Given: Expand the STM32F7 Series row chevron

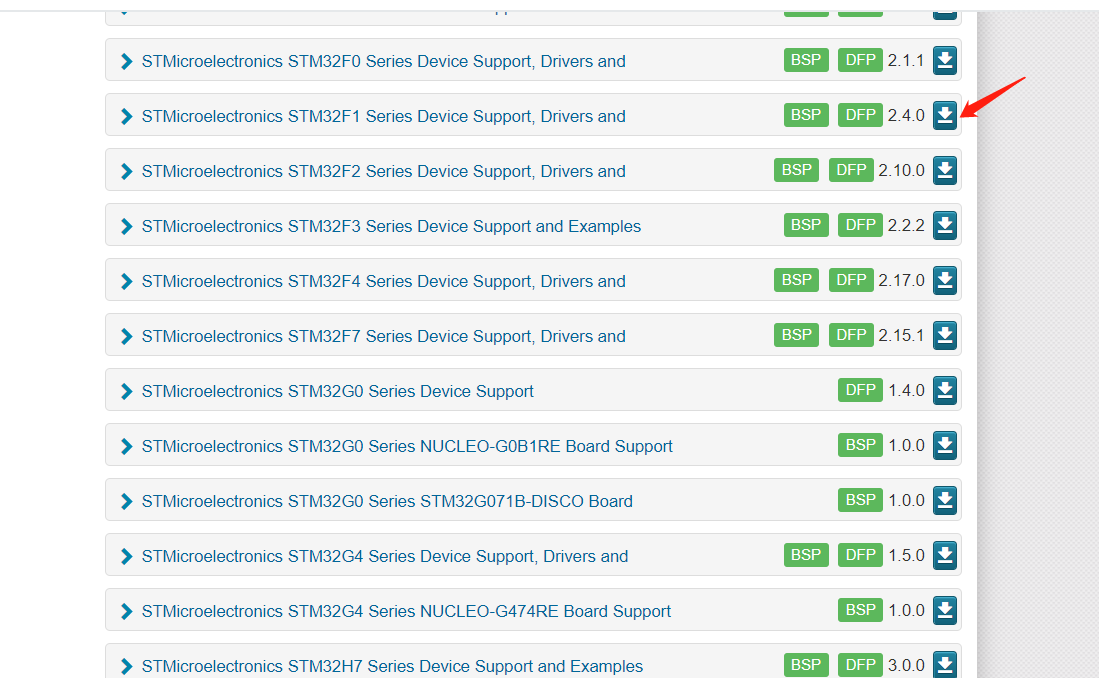Looking at the screenshot, I should pos(127,337).
